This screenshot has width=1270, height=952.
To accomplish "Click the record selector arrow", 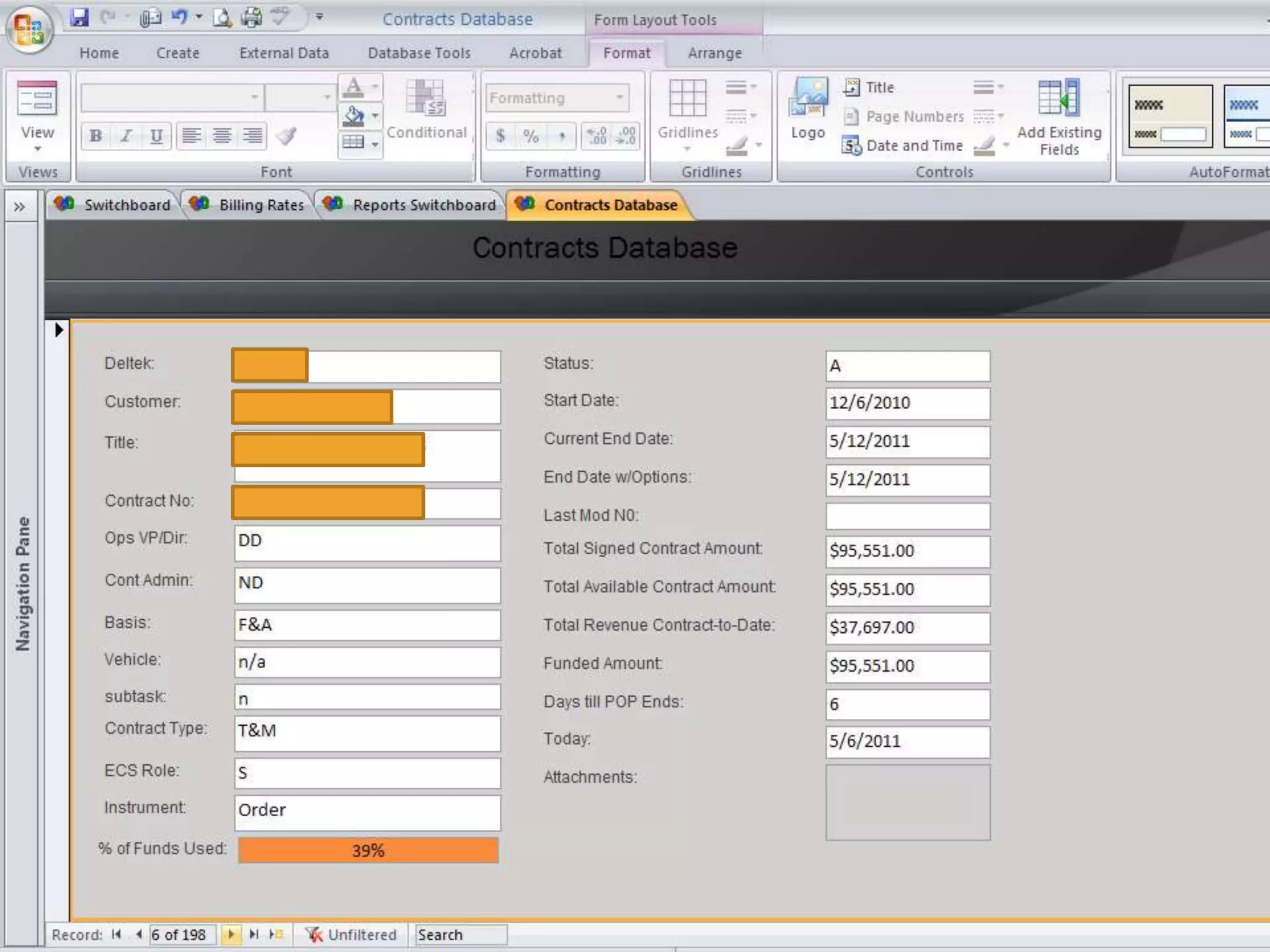I will click(59, 330).
